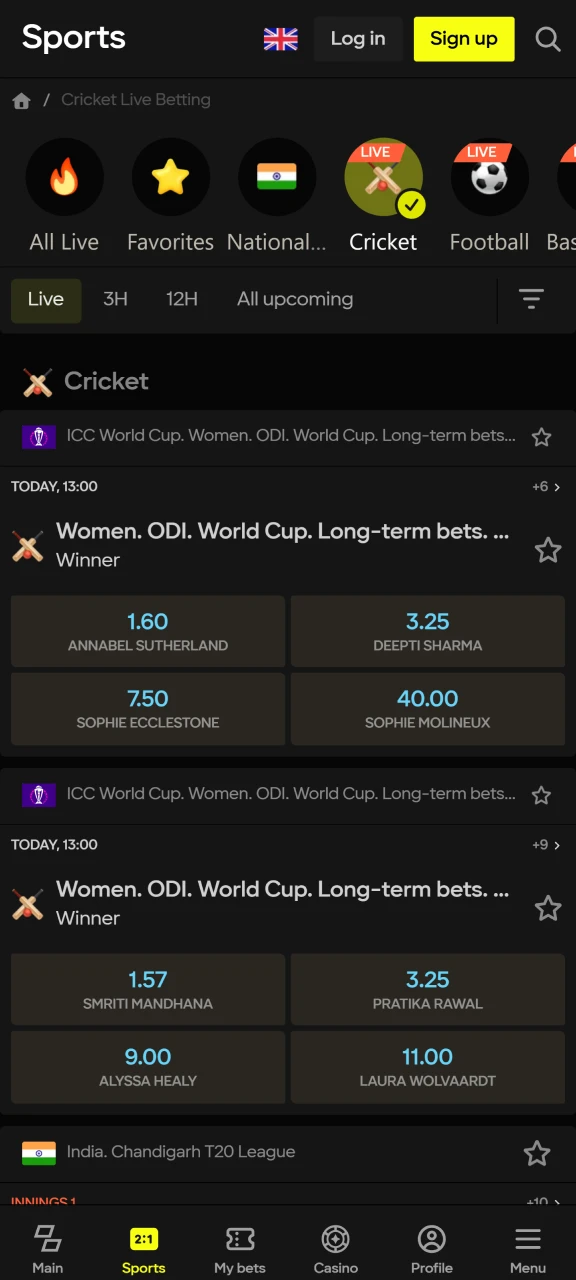Go to the home page icon
Image resolution: width=576 pixels, height=1280 pixels.
pos(21,100)
